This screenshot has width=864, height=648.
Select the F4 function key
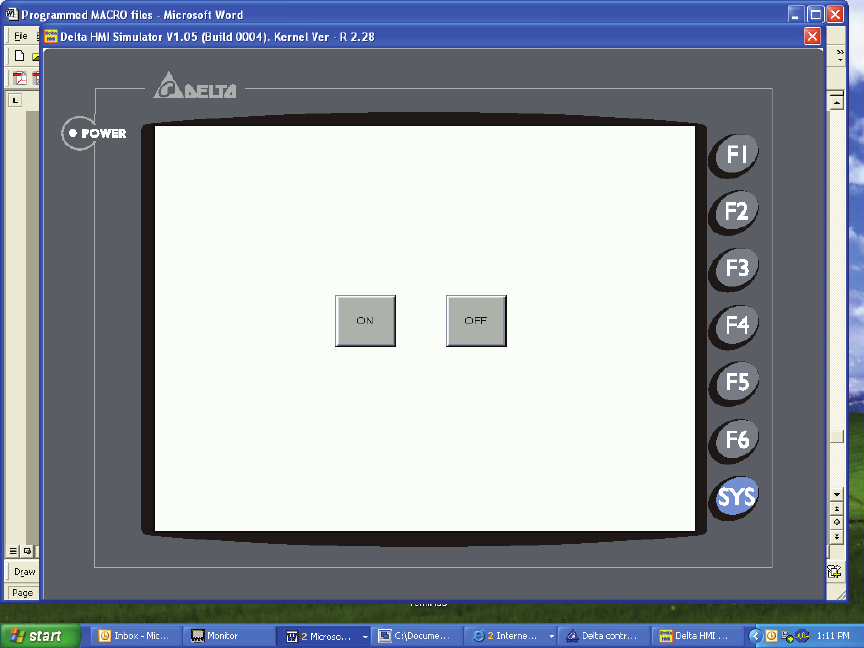click(736, 326)
